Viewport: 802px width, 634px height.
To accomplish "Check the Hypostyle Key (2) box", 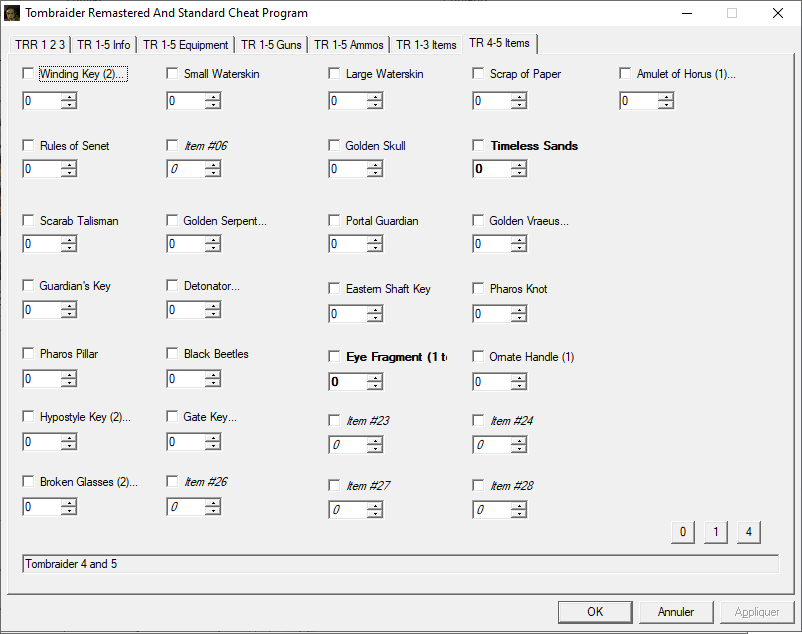I will pos(28,417).
